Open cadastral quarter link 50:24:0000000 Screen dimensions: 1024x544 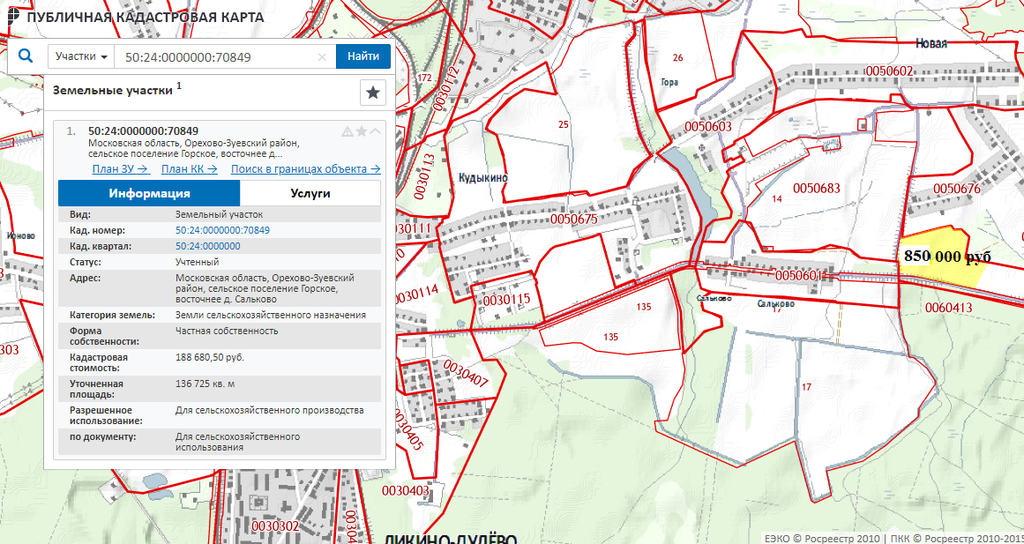(x=208, y=246)
